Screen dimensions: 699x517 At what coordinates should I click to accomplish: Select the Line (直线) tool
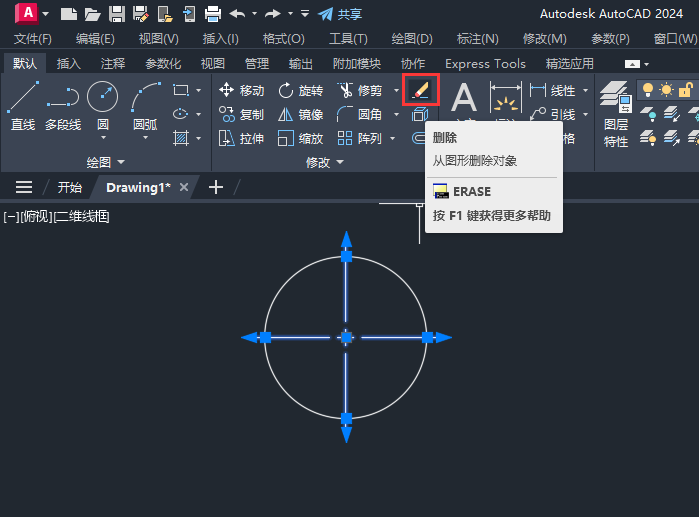tap(22, 106)
